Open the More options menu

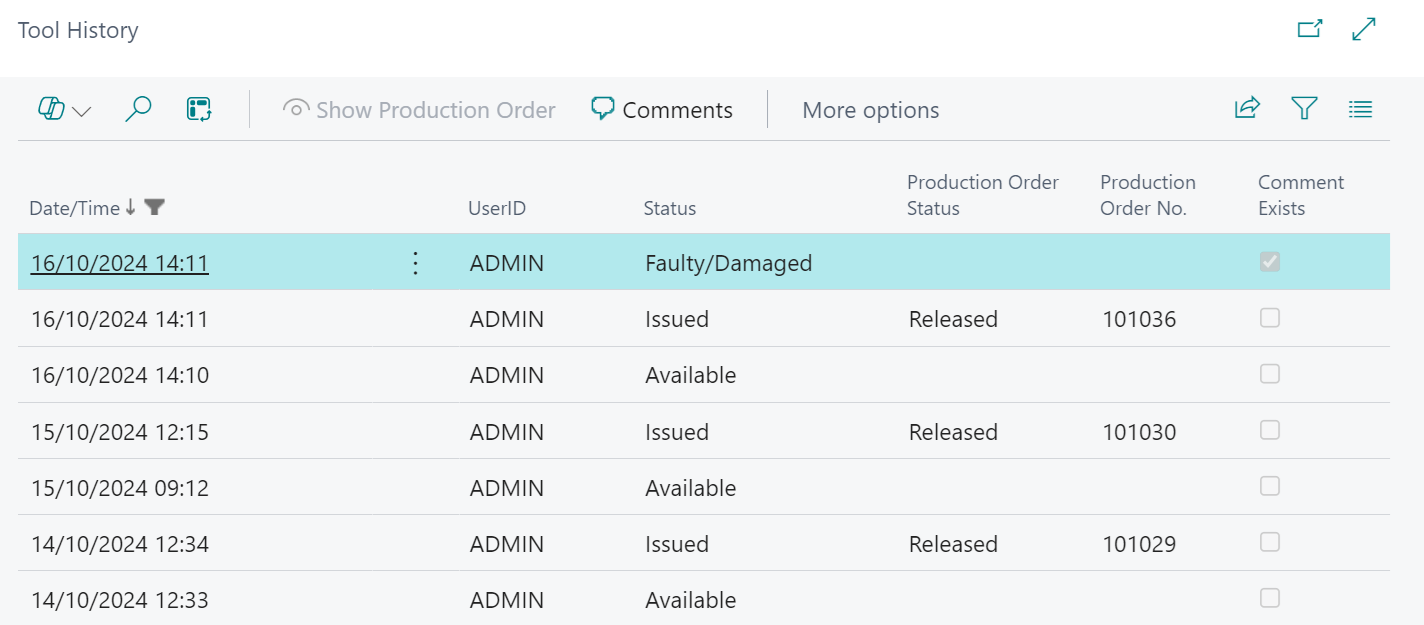point(870,110)
